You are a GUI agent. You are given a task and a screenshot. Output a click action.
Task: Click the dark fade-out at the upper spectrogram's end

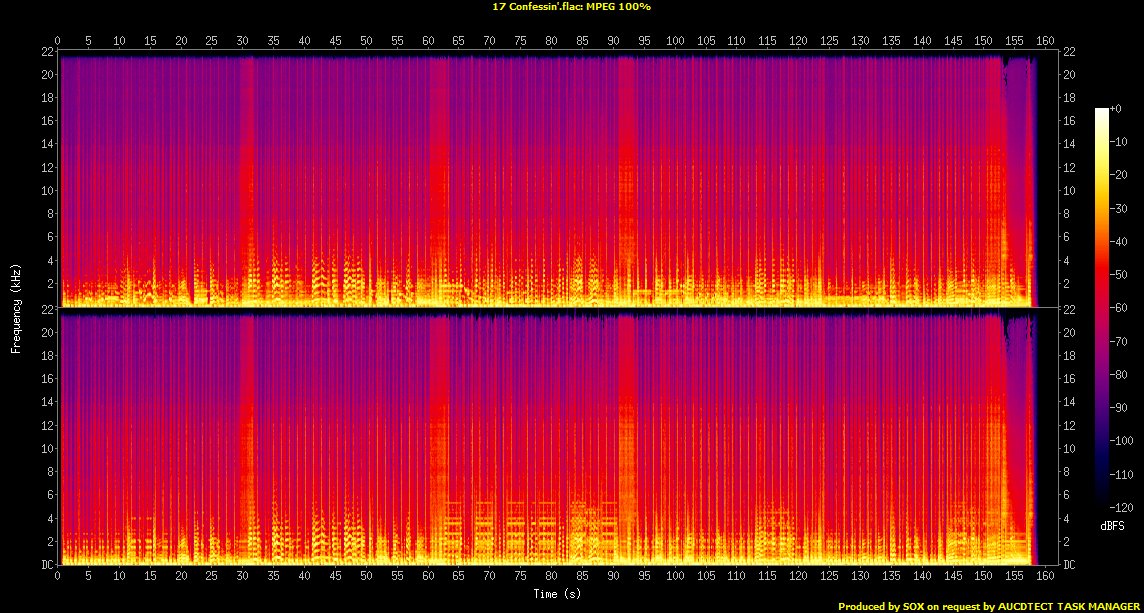pyautogui.click(x=1046, y=180)
